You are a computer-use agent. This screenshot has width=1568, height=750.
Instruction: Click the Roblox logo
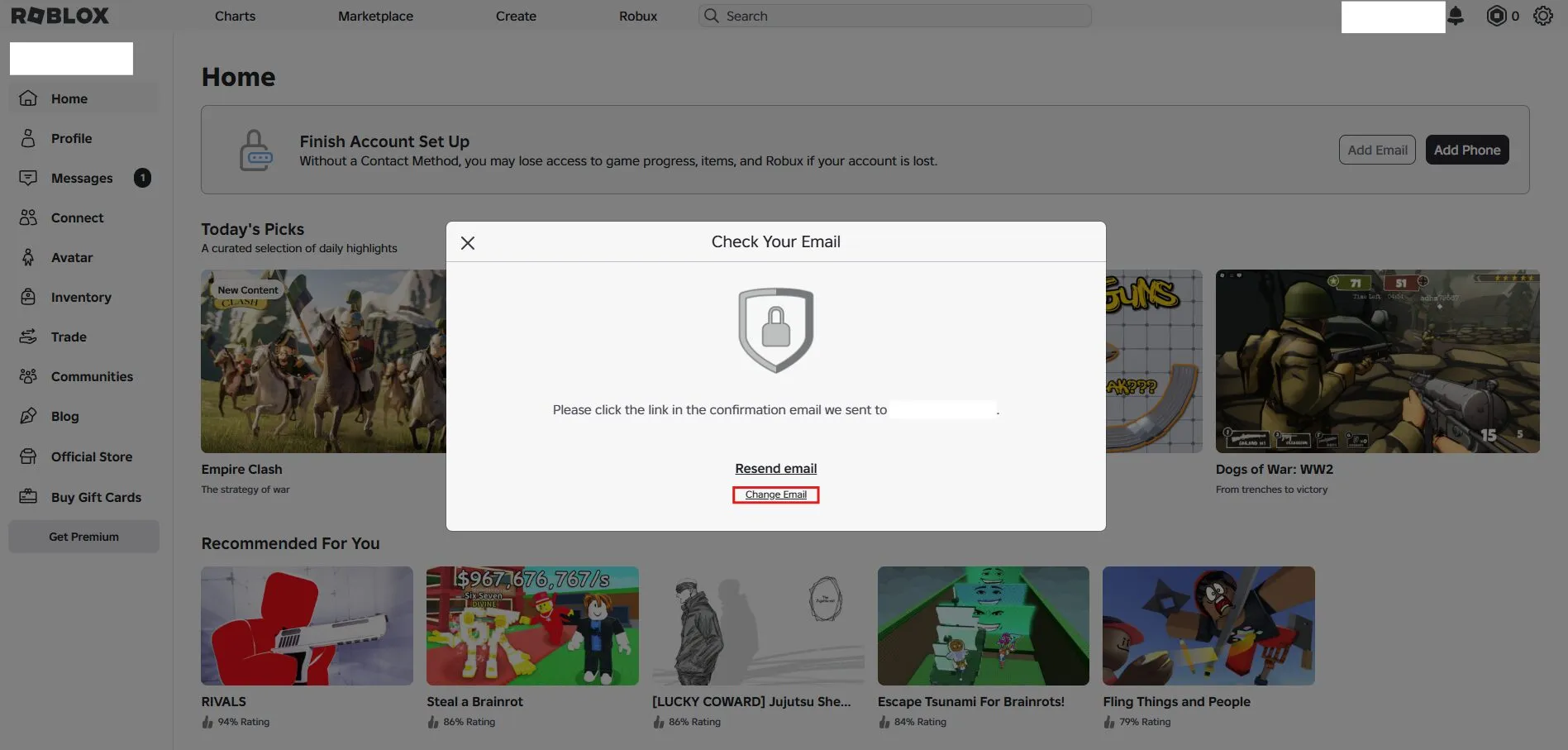(60, 16)
